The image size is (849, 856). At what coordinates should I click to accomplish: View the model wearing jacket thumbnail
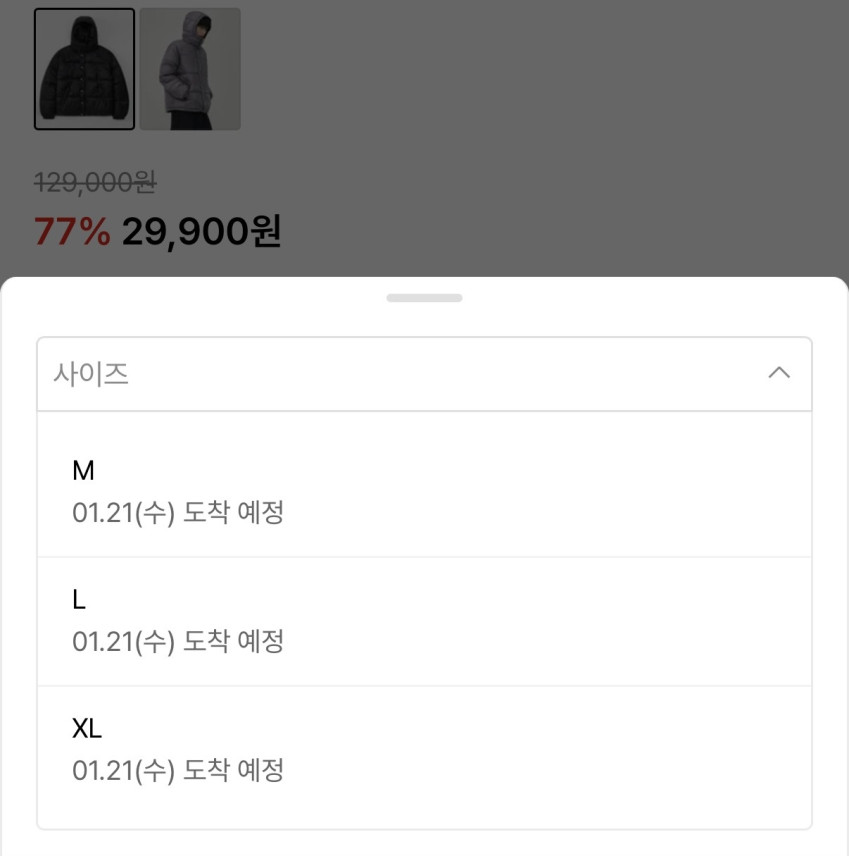tap(190, 69)
